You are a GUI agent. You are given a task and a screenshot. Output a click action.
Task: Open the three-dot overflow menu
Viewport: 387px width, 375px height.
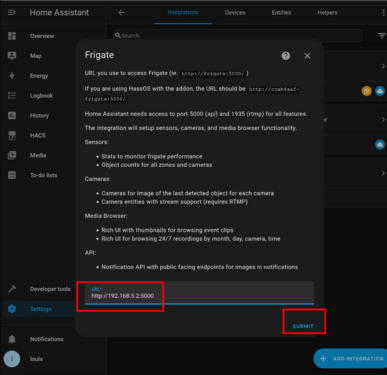(384, 13)
